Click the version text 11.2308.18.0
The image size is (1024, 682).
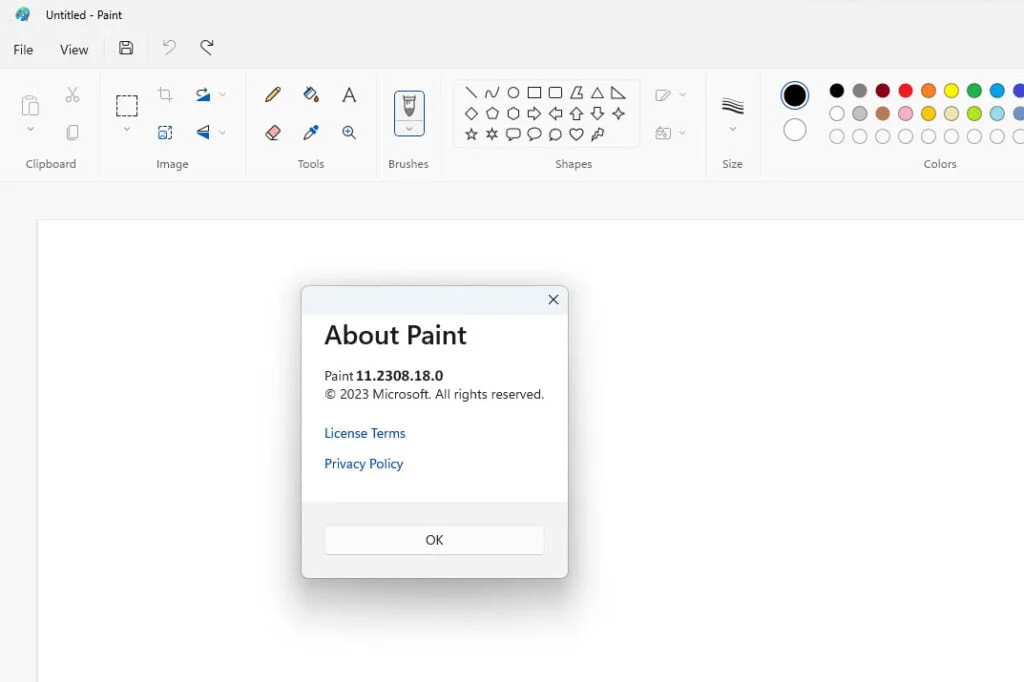click(399, 376)
